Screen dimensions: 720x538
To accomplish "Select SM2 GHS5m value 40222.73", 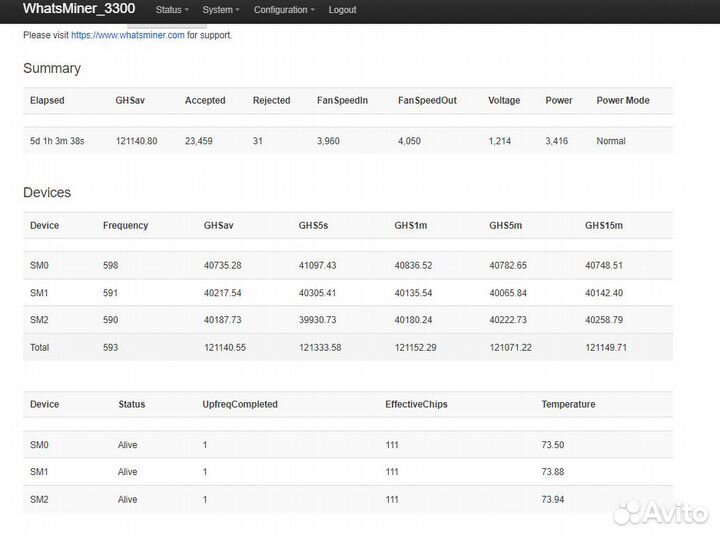I will (x=508, y=320).
